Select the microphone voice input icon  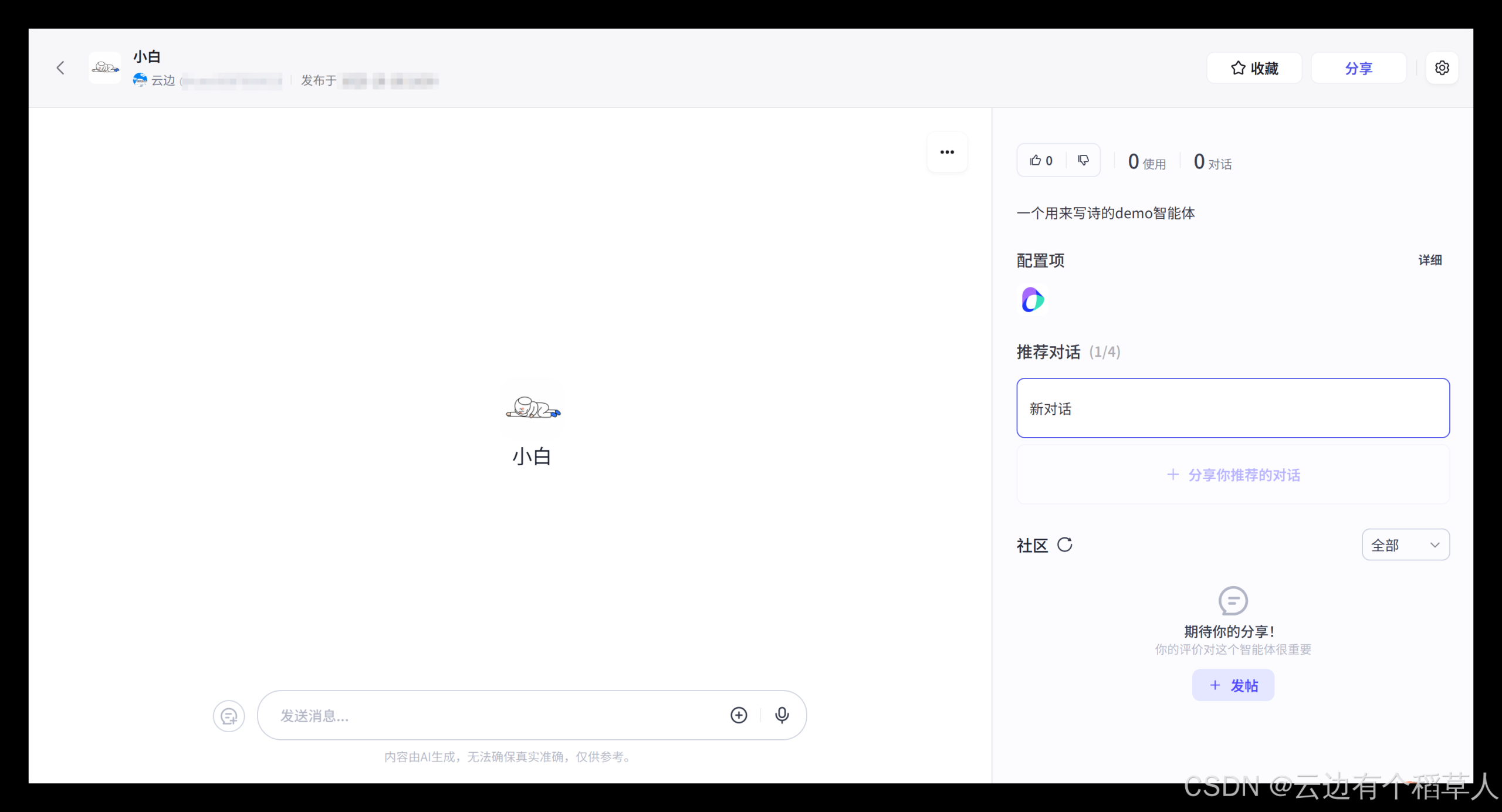tap(782, 715)
